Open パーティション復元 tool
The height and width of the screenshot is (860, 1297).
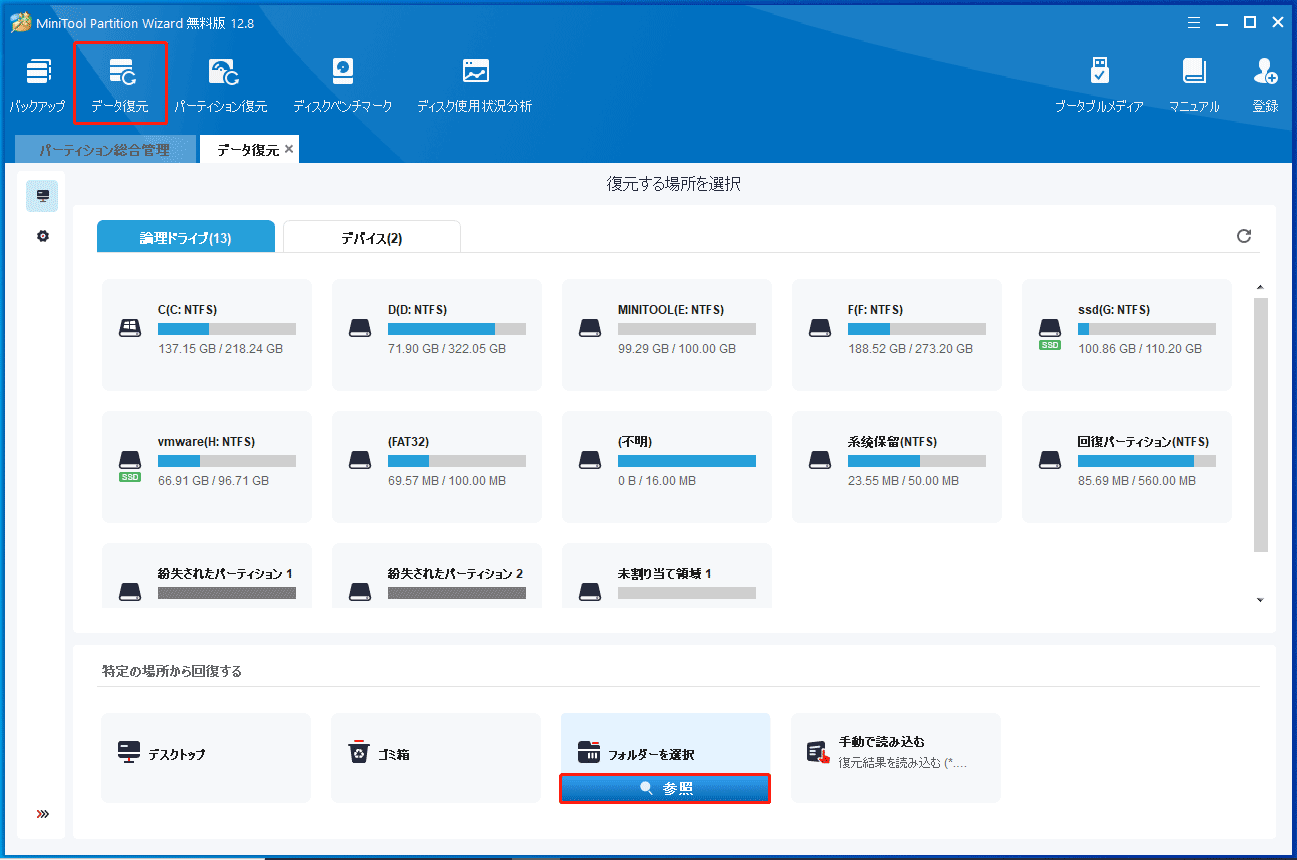pyautogui.click(x=221, y=84)
